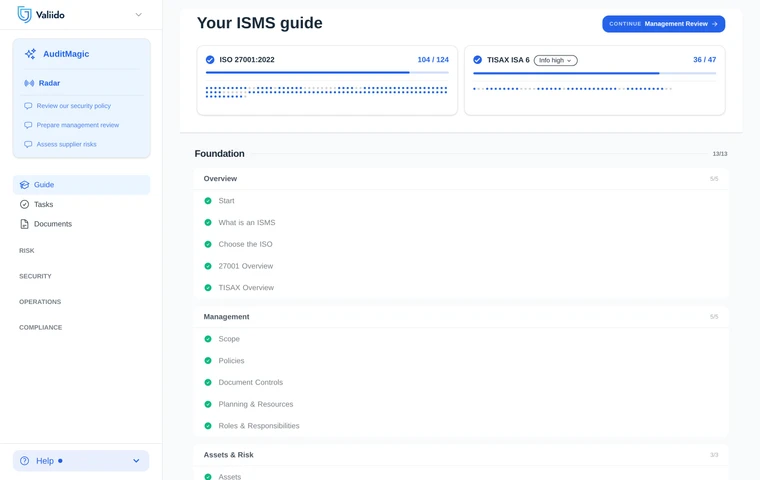Open the Start guide step
The image size is (768, 480).
coord(226,201)
